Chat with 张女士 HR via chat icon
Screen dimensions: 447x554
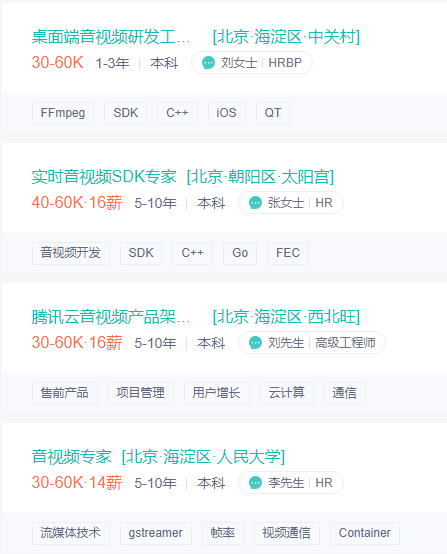click(x=255, y=203)
